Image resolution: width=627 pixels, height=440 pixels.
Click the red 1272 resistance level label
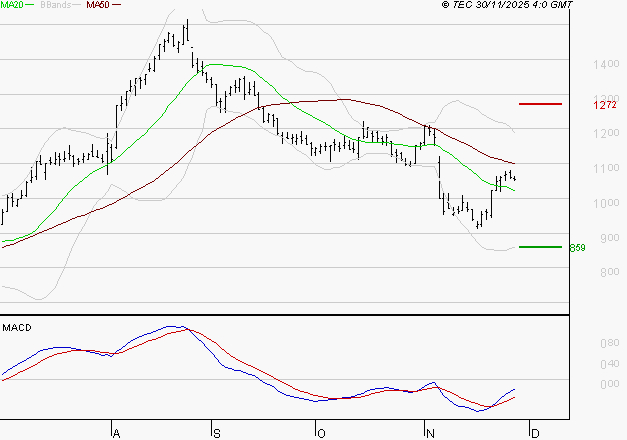(605, 105)
